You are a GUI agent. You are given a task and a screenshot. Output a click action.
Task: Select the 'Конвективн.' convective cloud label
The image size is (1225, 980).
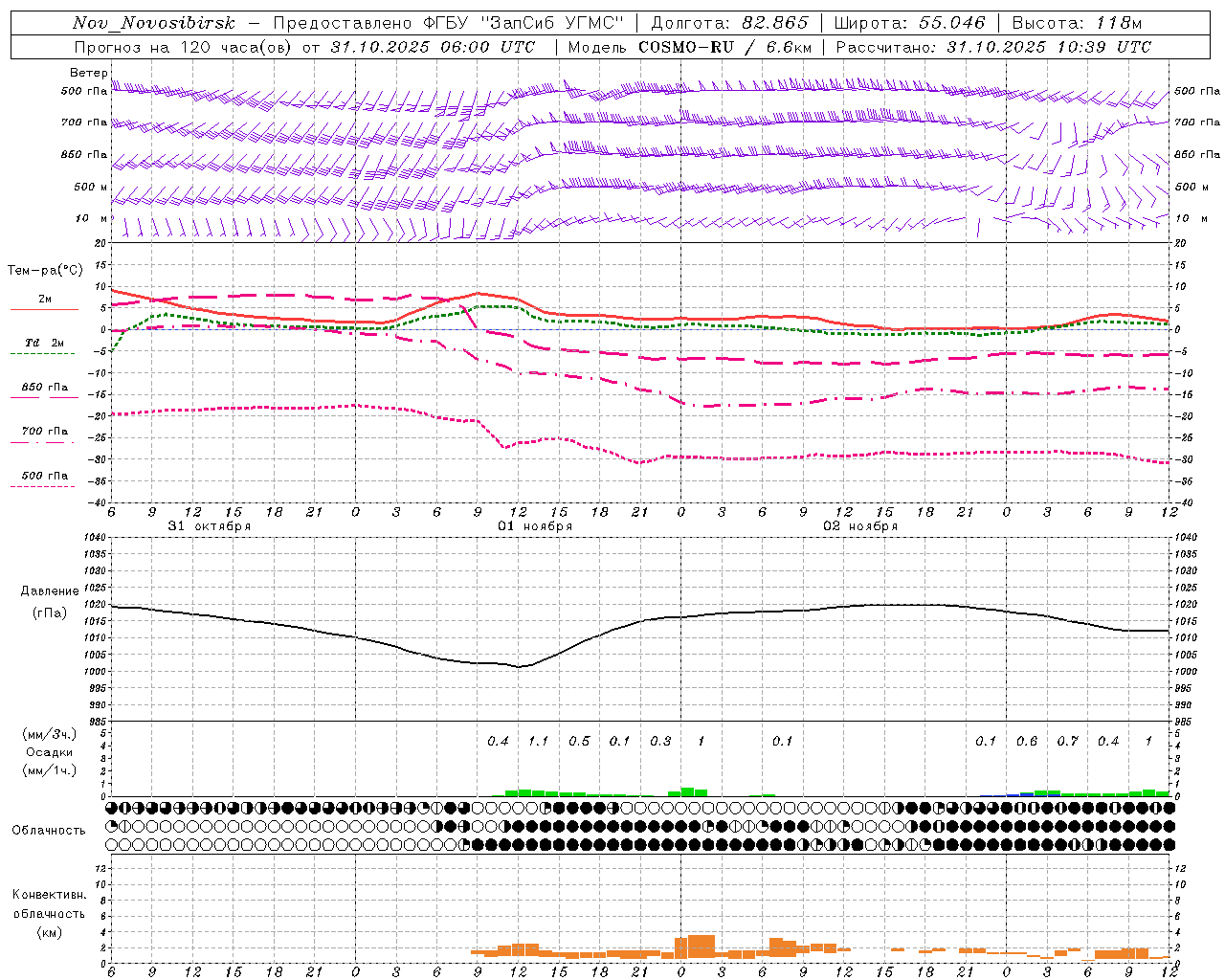click(x=49, y=895)
